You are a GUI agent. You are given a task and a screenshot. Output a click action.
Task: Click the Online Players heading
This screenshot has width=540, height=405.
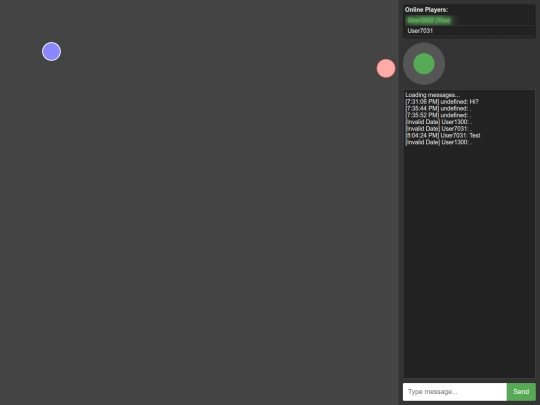point(426,10)
